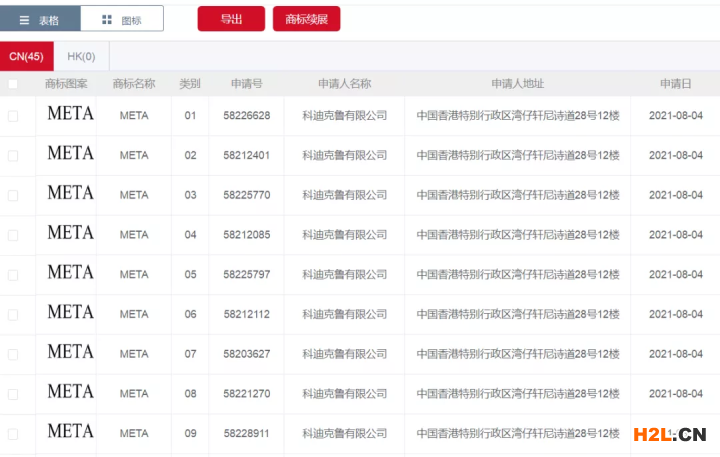Click class 06 cell
Viewport: 720px width, 457px height.
[x=190, y=315]
